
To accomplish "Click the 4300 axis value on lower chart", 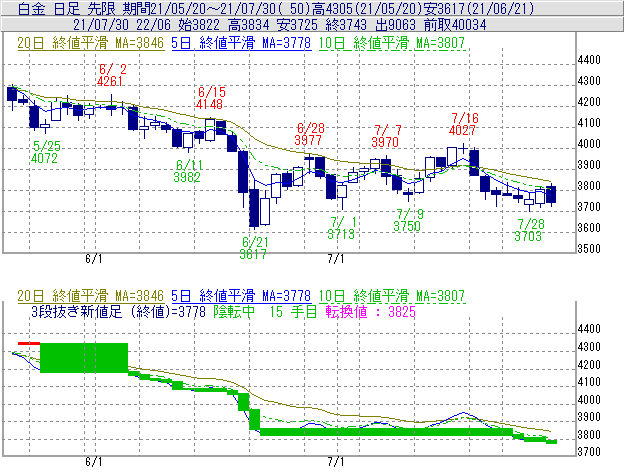I will coord(589,347).
